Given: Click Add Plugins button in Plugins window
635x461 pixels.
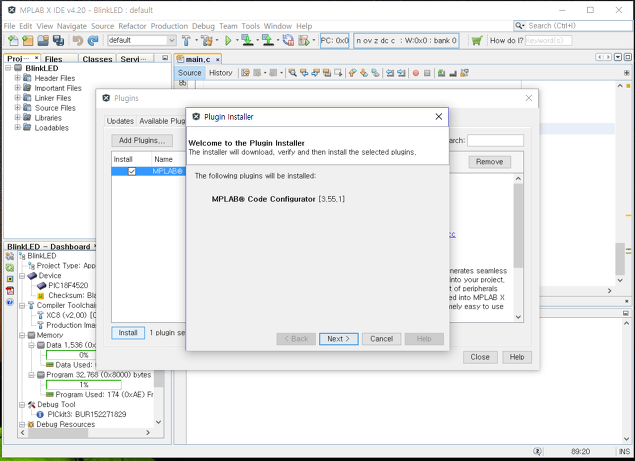Looking at the screenshot, I should pyautogui.click(x=142, y=140).
